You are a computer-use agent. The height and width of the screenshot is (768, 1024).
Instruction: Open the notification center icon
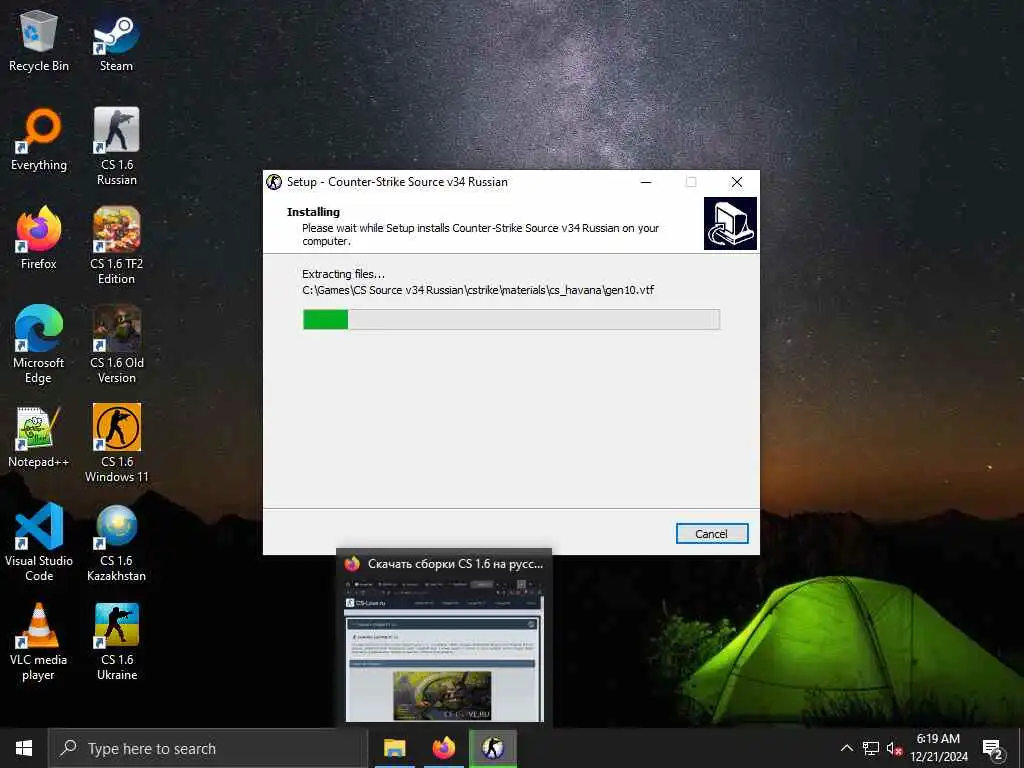pyautogui.click(x=993, y=748)
